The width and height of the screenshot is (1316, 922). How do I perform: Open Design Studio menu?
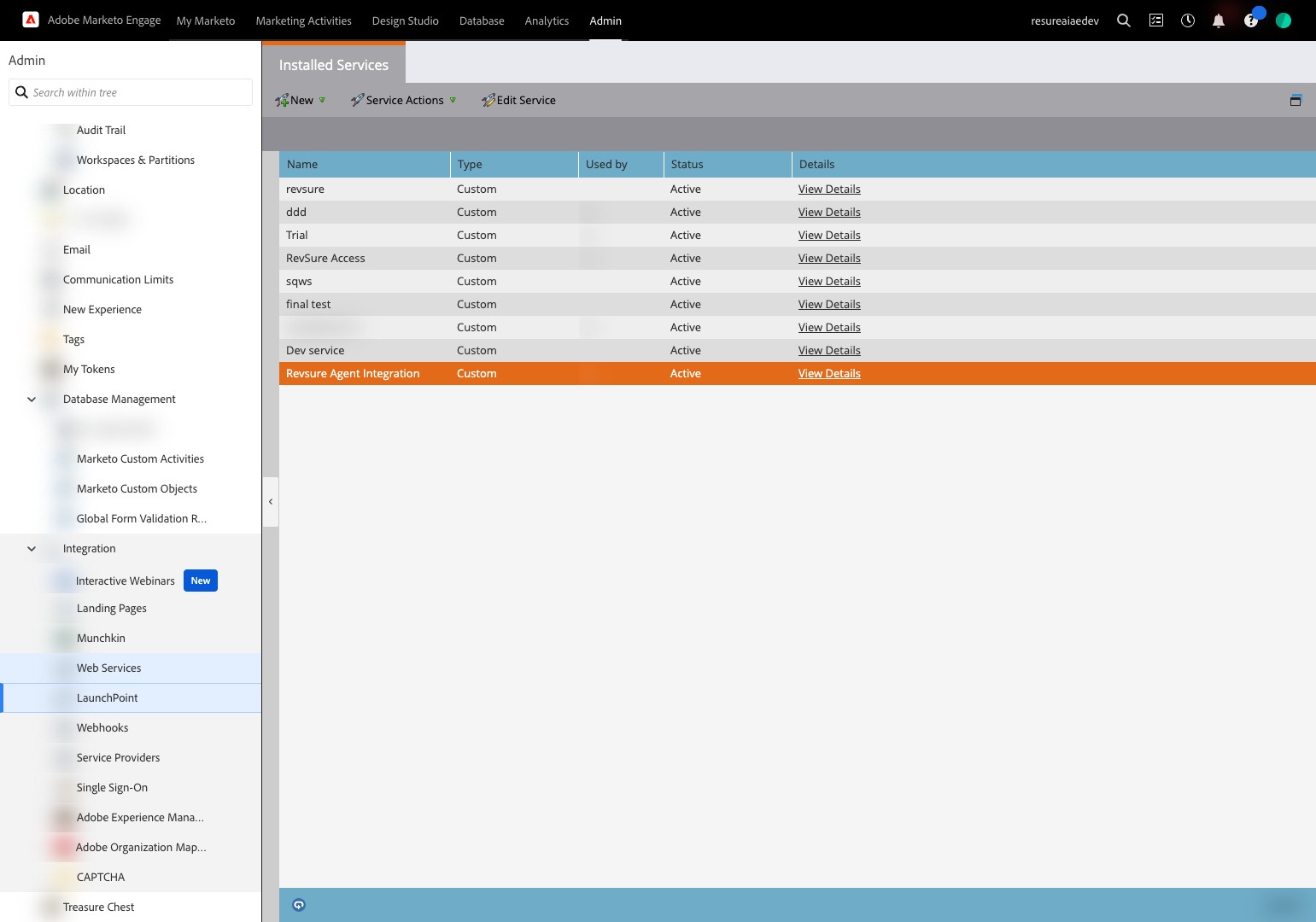pos(406,20)
